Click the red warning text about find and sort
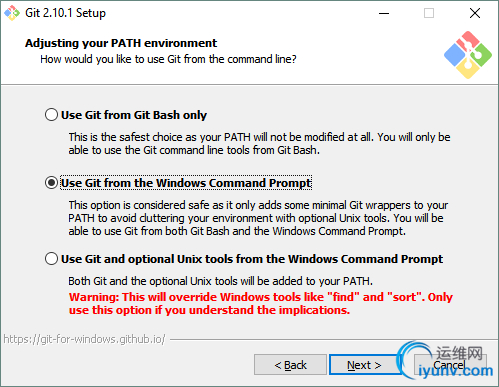This screenshot has height=387, width=499. click(261, 303)
